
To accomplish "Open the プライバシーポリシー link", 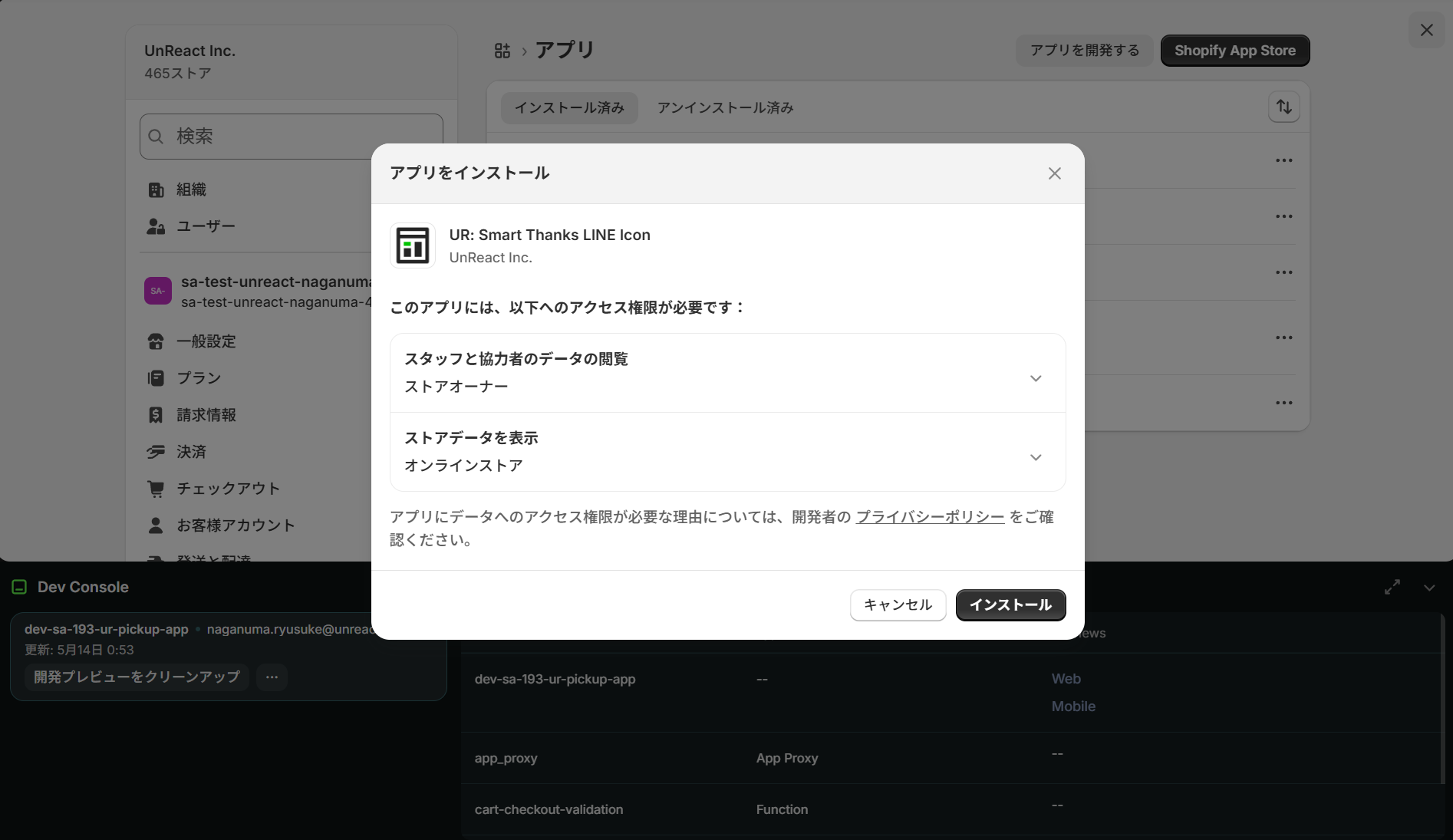I will coord(930,517).
